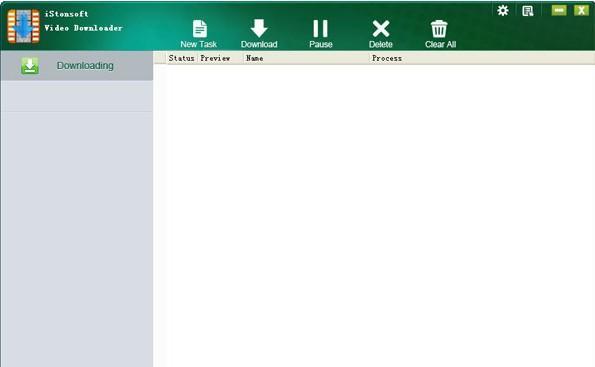Create a New Task

click(x=199, y=34)
